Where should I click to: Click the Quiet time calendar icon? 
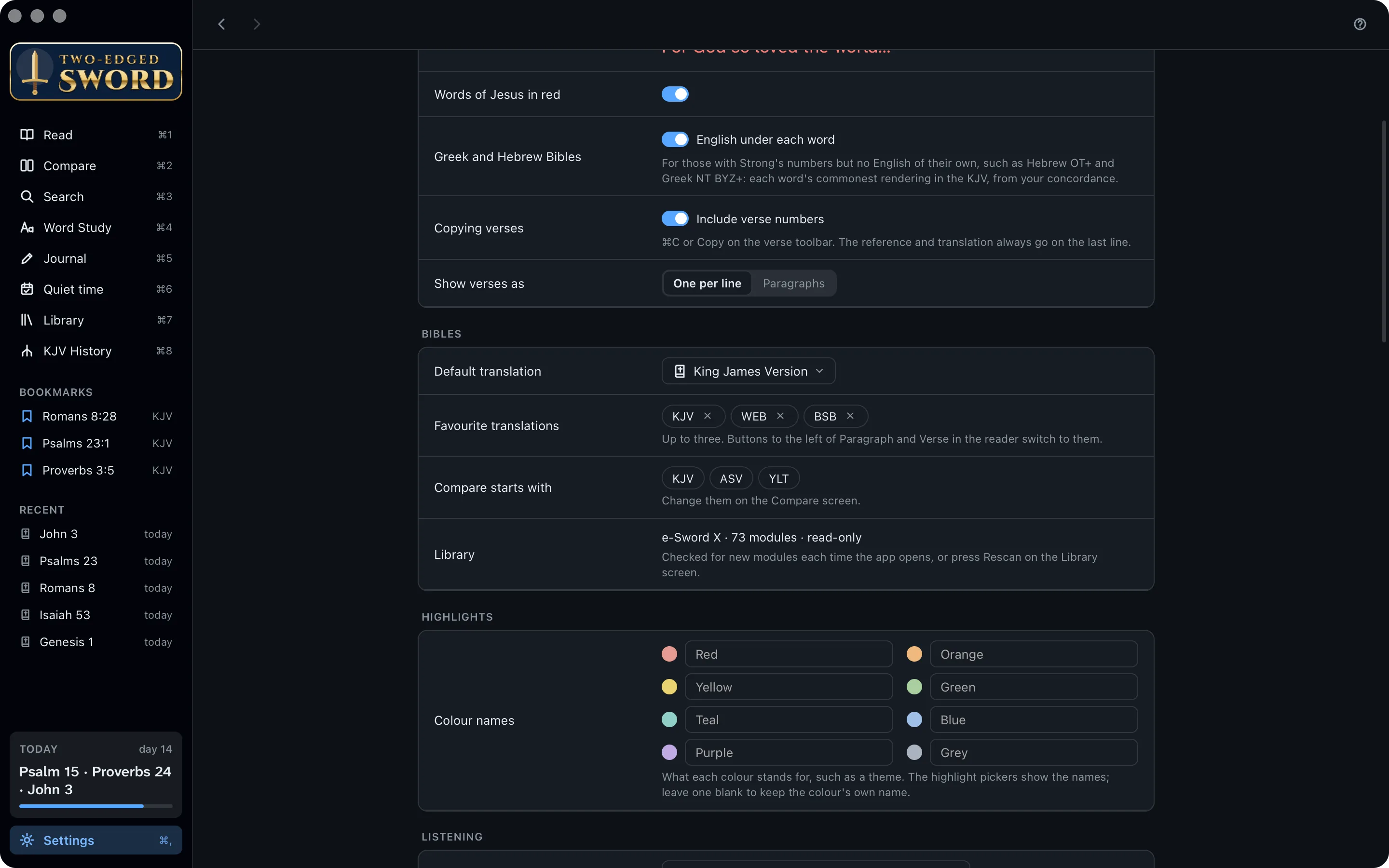tap(27, 289)
